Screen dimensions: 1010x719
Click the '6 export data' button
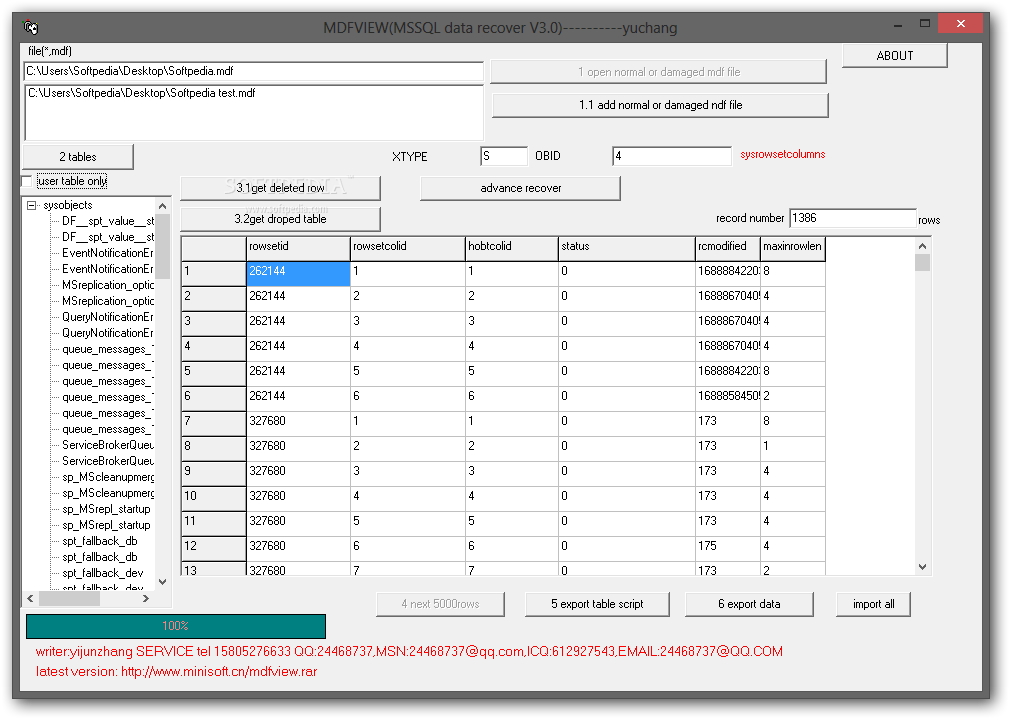click(749, 604)
